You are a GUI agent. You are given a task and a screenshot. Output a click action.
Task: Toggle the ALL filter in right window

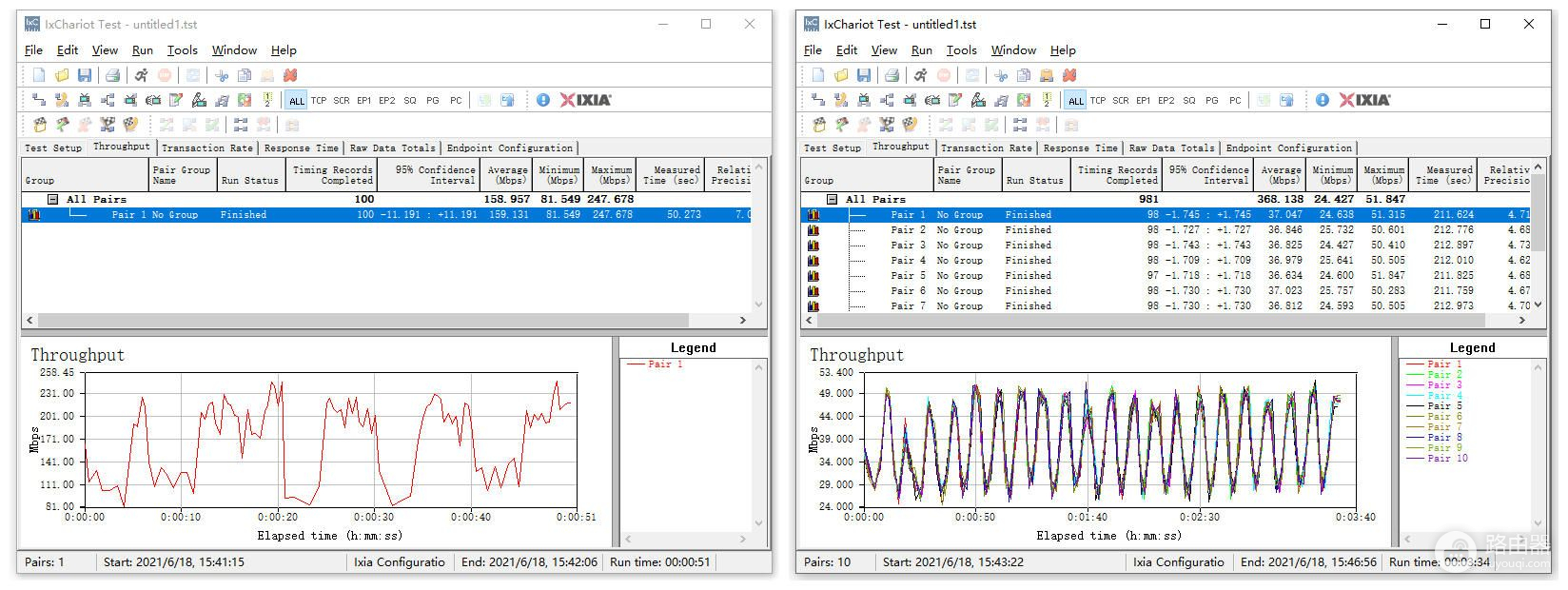click(1076, 100)
